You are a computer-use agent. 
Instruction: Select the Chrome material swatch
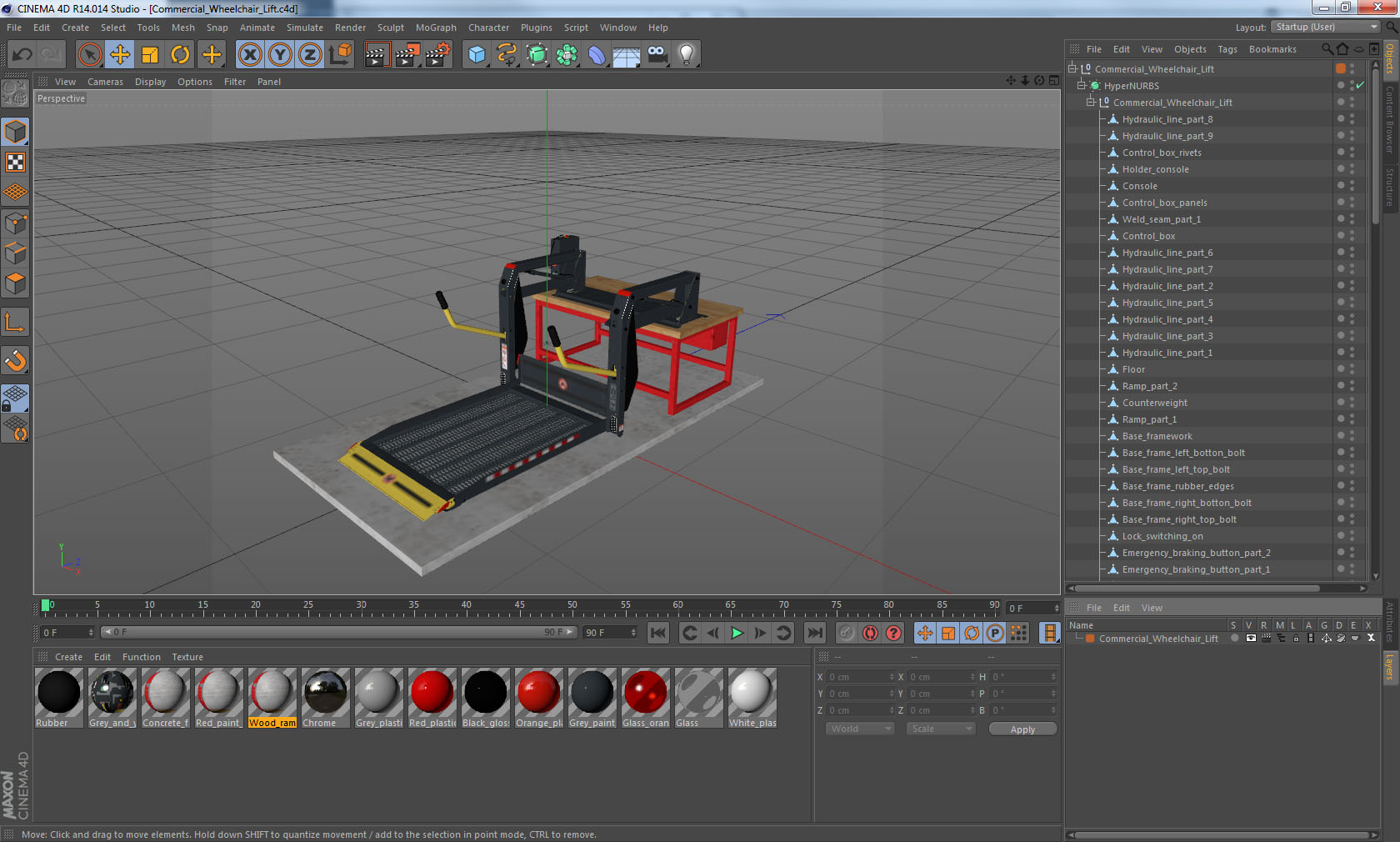(325, 697)
